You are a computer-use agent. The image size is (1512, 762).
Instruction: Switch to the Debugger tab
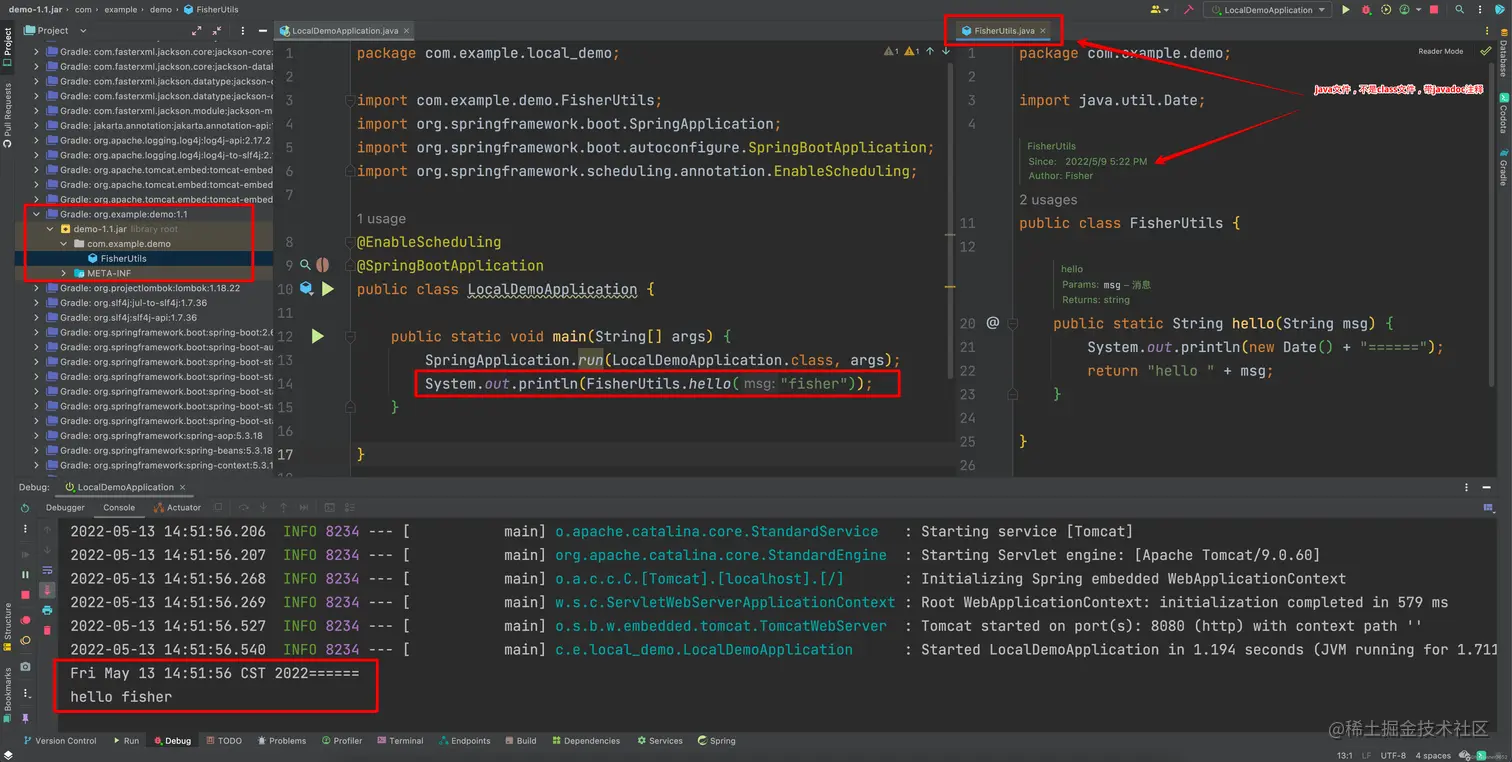[x=65, y=507]
